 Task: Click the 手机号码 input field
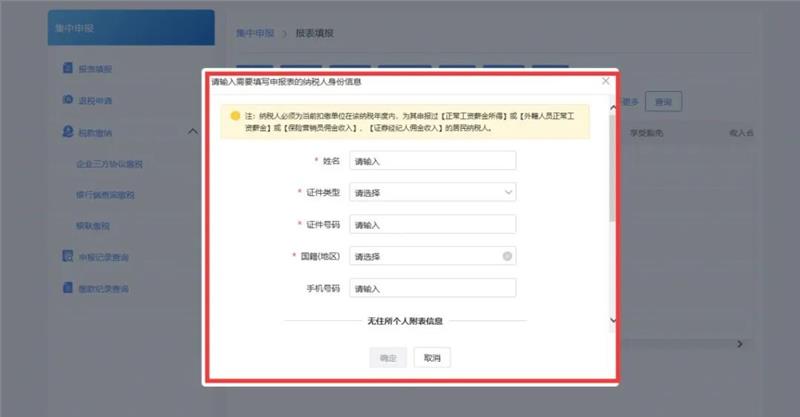pos(432,289)
